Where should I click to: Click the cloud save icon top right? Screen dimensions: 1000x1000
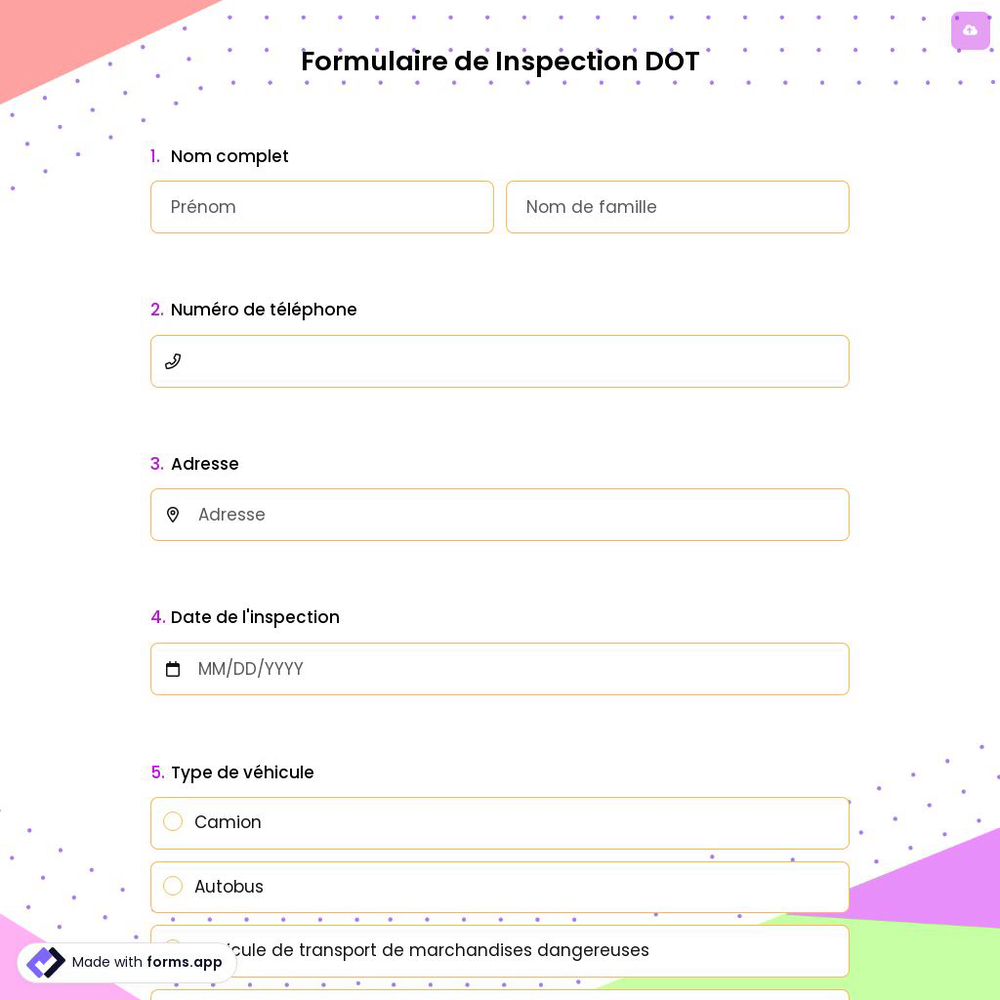coord(970,30)
